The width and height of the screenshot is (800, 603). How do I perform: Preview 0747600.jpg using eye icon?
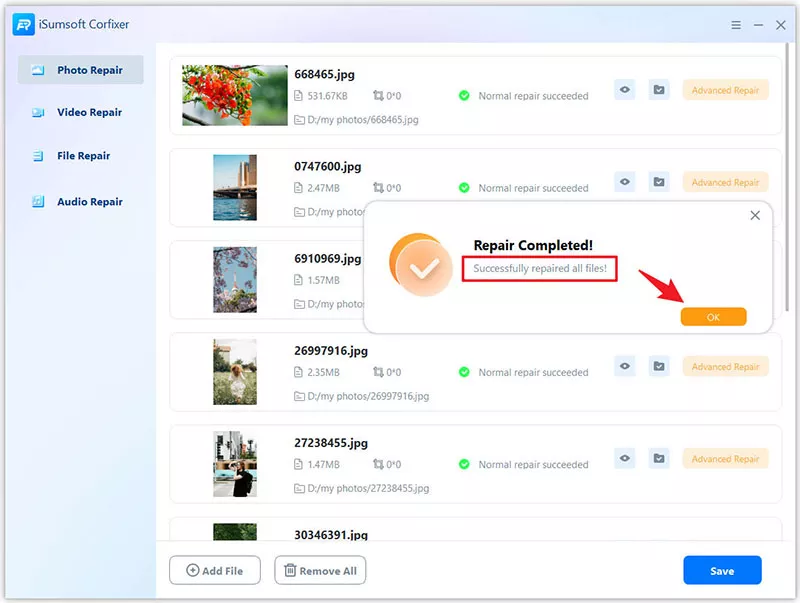tap(625, 182)
